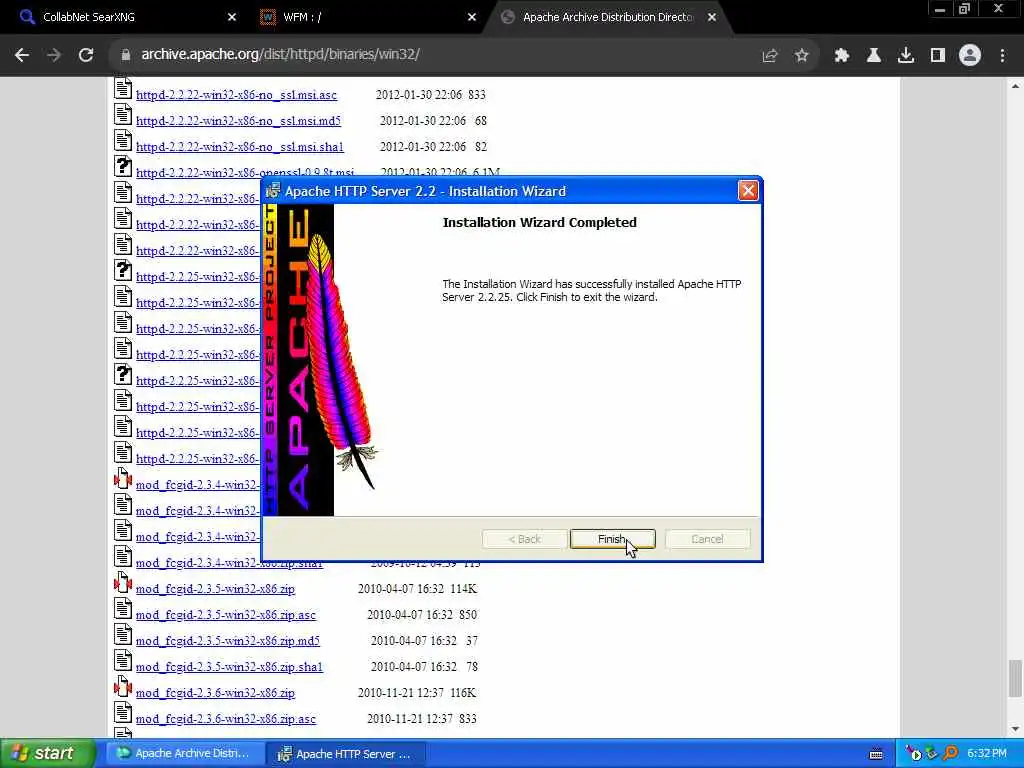Open the browser profile avatar
Screen dimensions: 1024x768
coord(970,56)
